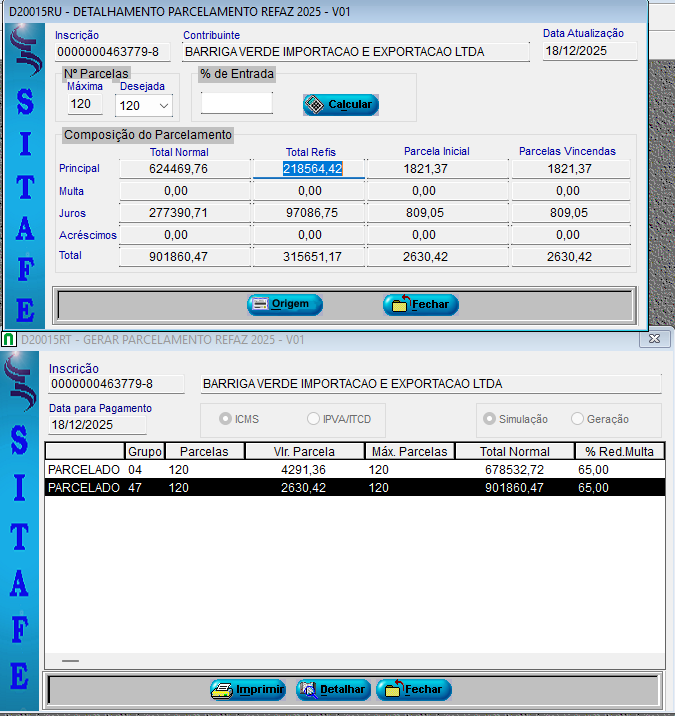
Task: Choose the Geração radio button
Action: click(x=577, y=419)
